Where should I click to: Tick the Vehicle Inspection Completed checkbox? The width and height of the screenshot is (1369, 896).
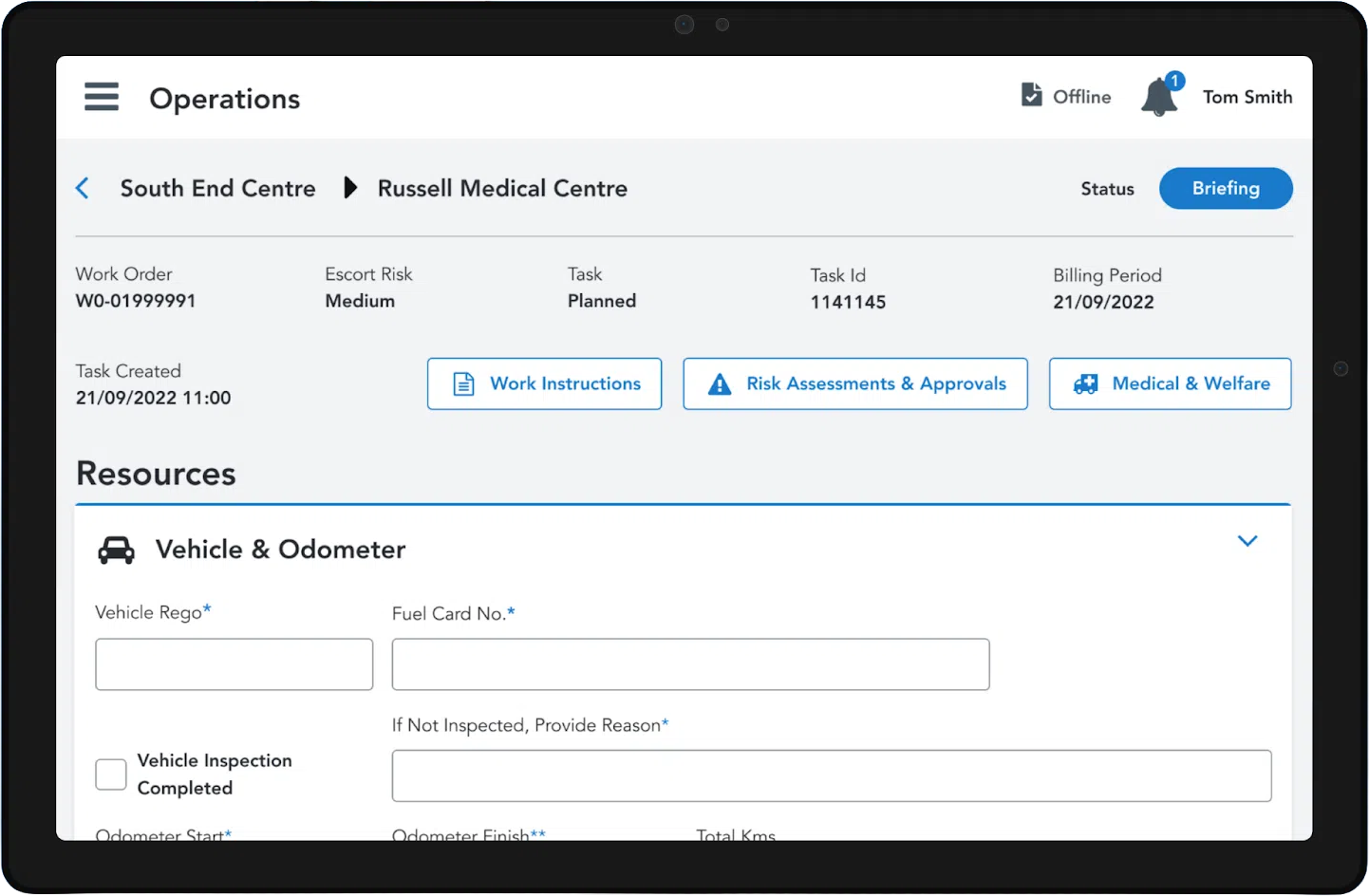pyautogui.click(x=111, y=775)
